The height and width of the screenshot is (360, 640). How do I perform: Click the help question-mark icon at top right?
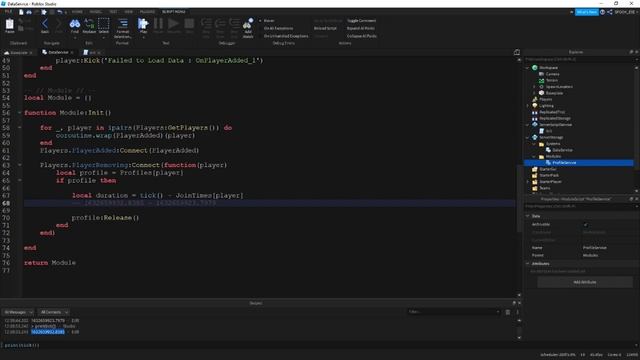point(602,12)
